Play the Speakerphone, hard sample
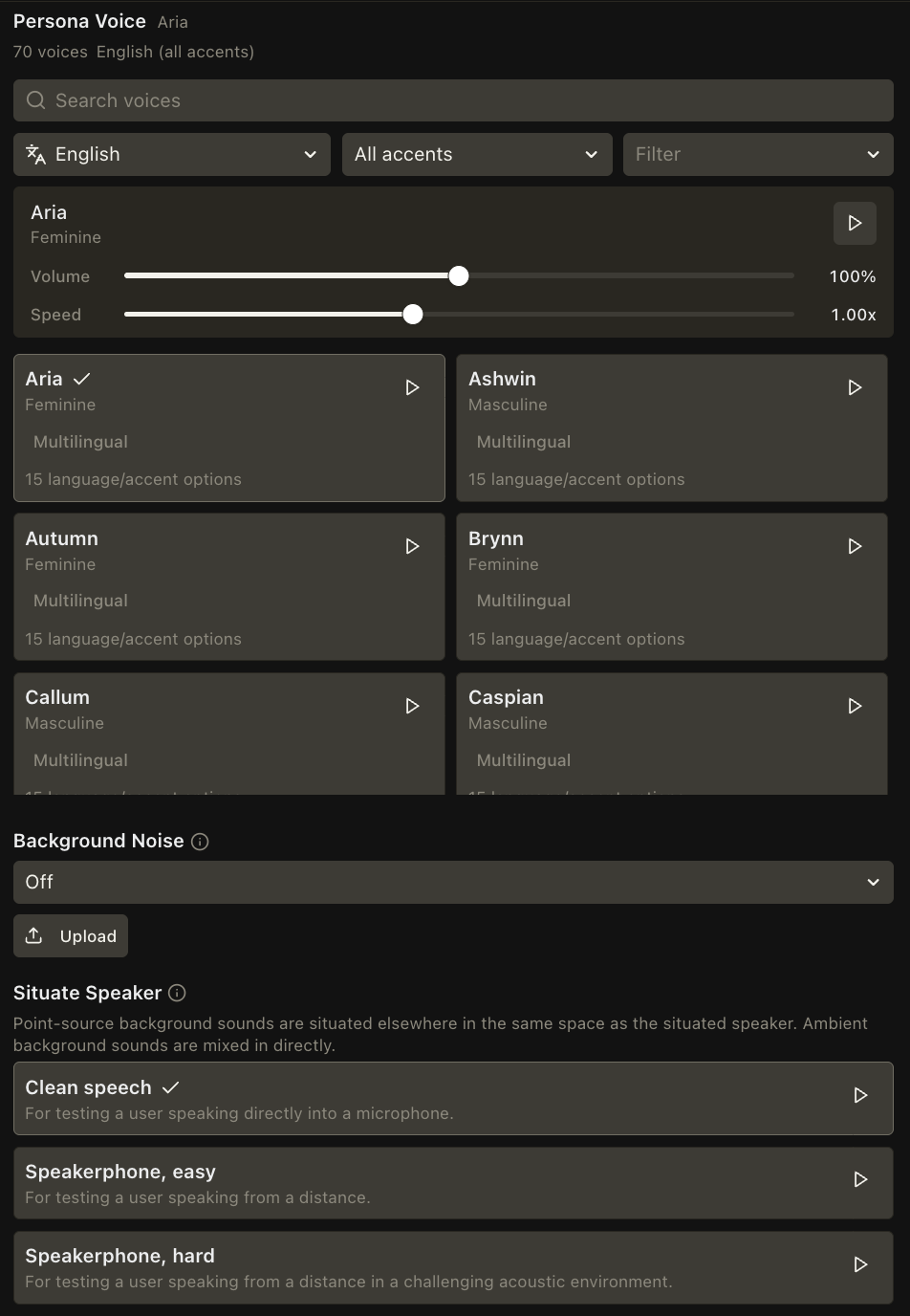910x1316 pixels. pos(860,1264)
